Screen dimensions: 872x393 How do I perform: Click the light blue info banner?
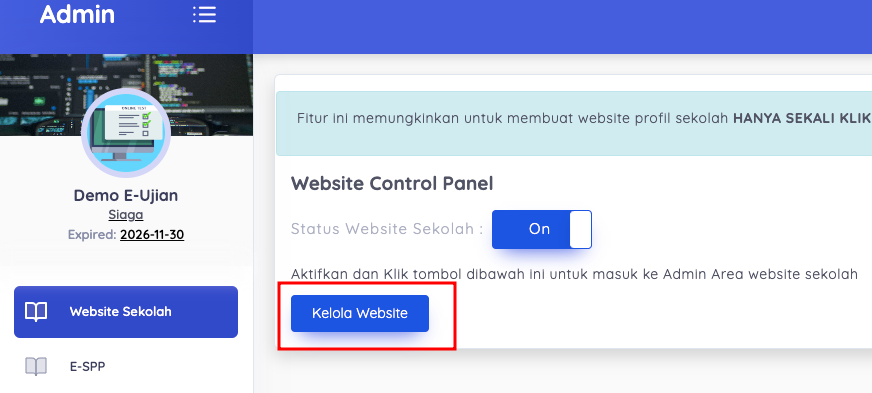pyautogui.click(x=574, y=123)
